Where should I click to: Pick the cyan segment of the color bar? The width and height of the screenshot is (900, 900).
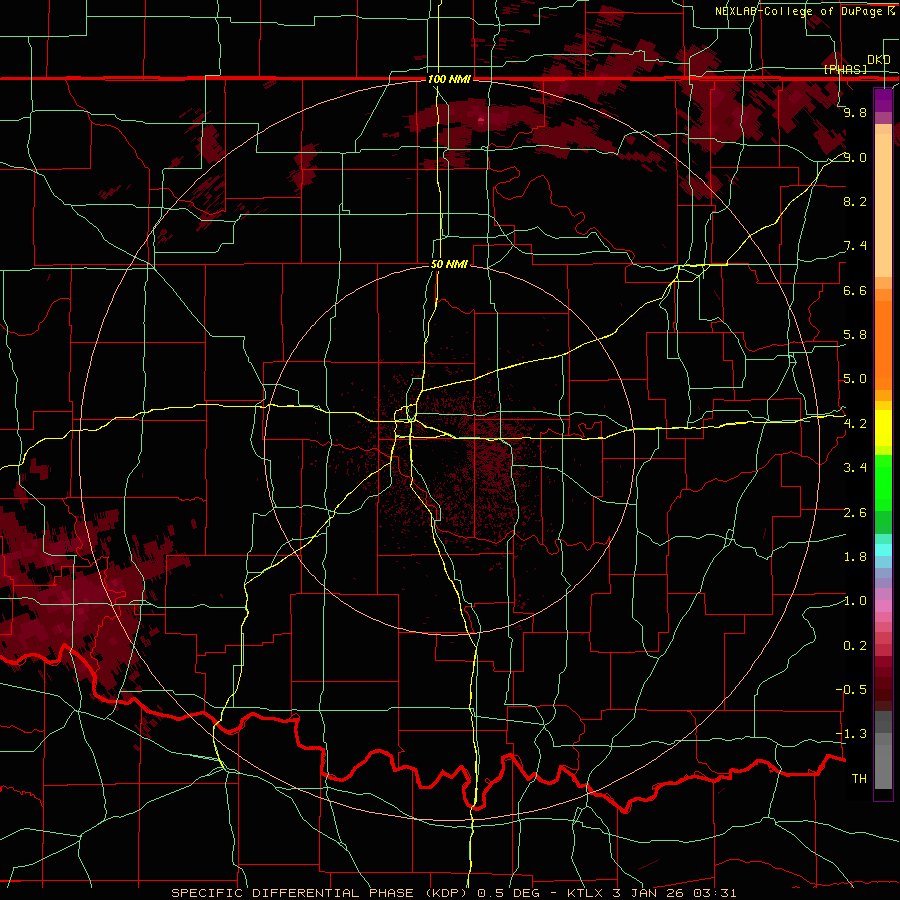coord(883,549)
